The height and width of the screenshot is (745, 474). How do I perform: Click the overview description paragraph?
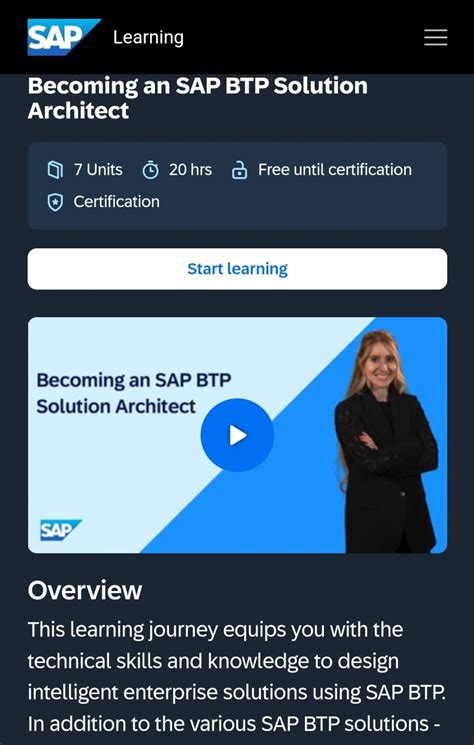[x=237, y=677]
